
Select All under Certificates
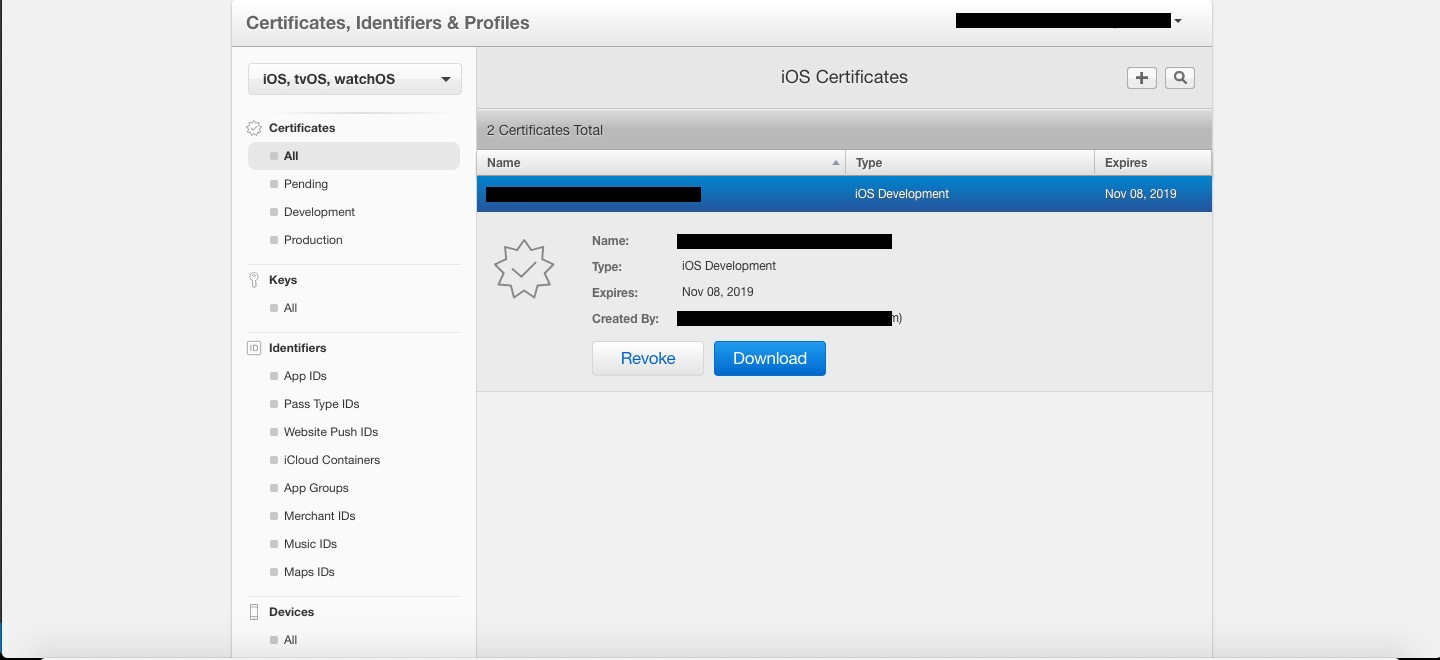354,156
